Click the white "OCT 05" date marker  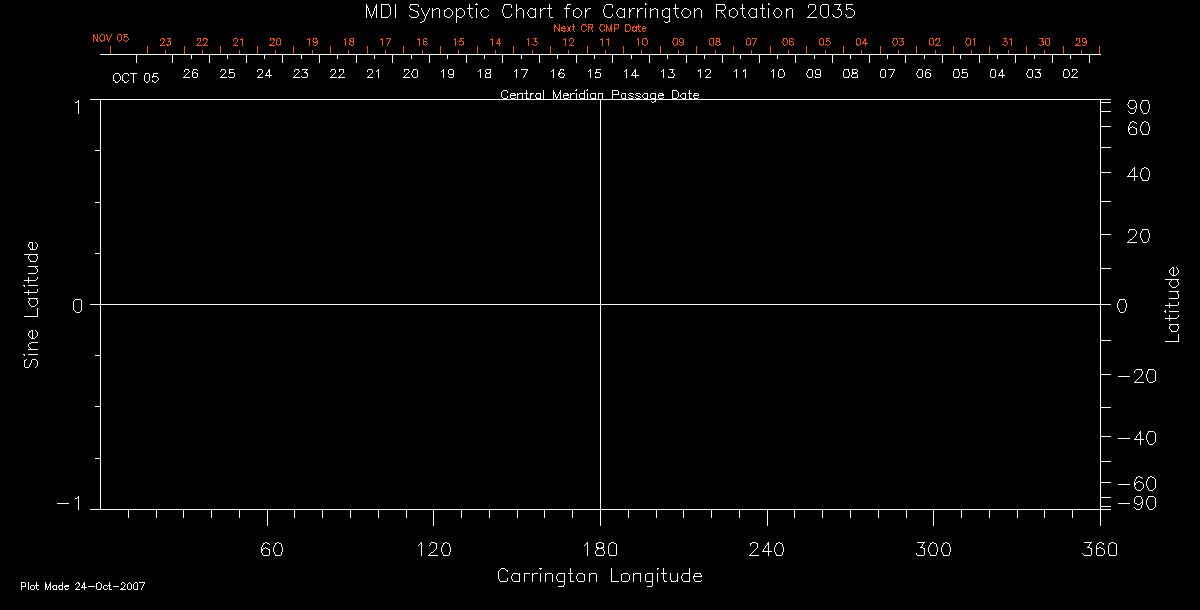[x=135, y=77]
